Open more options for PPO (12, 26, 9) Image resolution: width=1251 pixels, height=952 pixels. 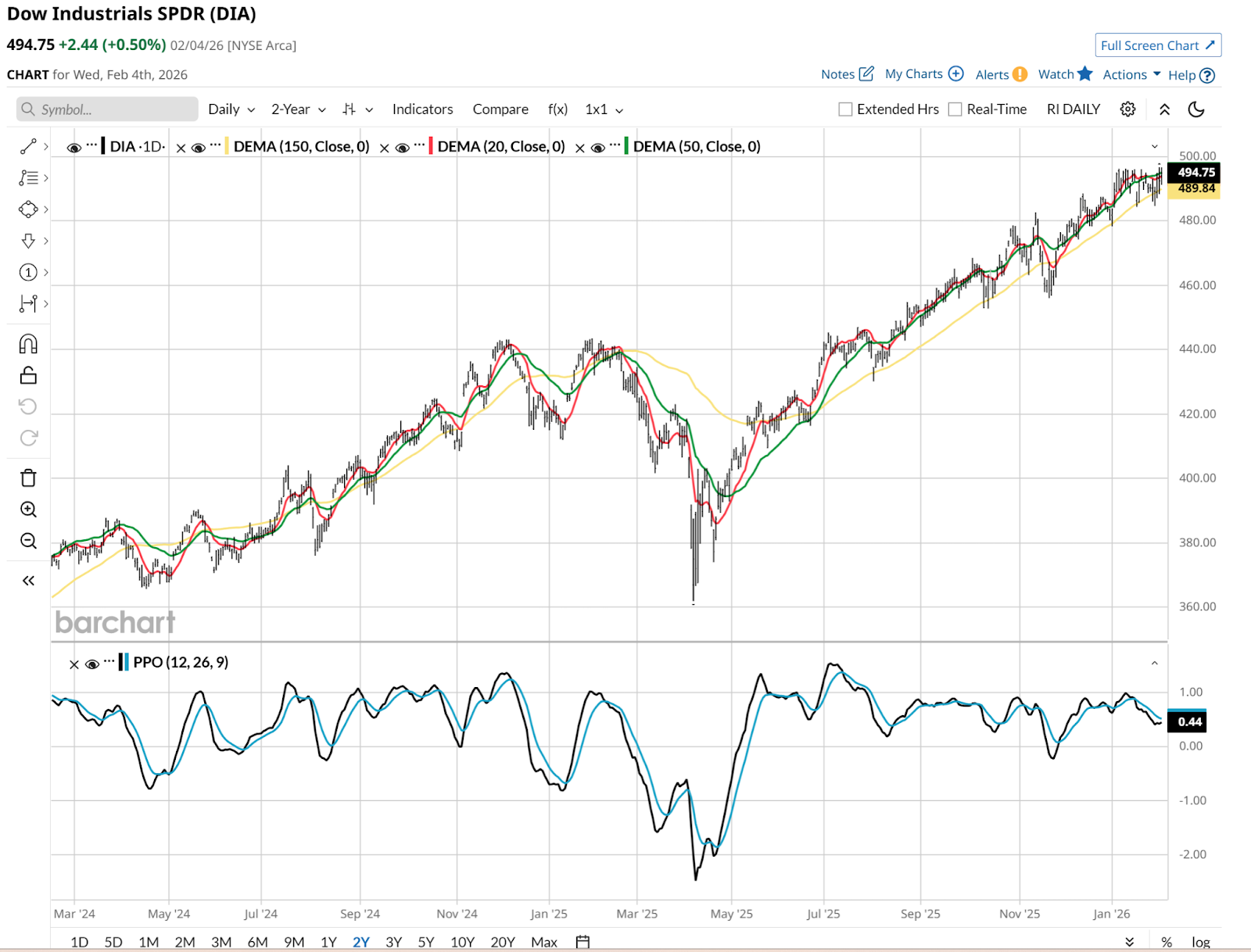tap(109, 661)
